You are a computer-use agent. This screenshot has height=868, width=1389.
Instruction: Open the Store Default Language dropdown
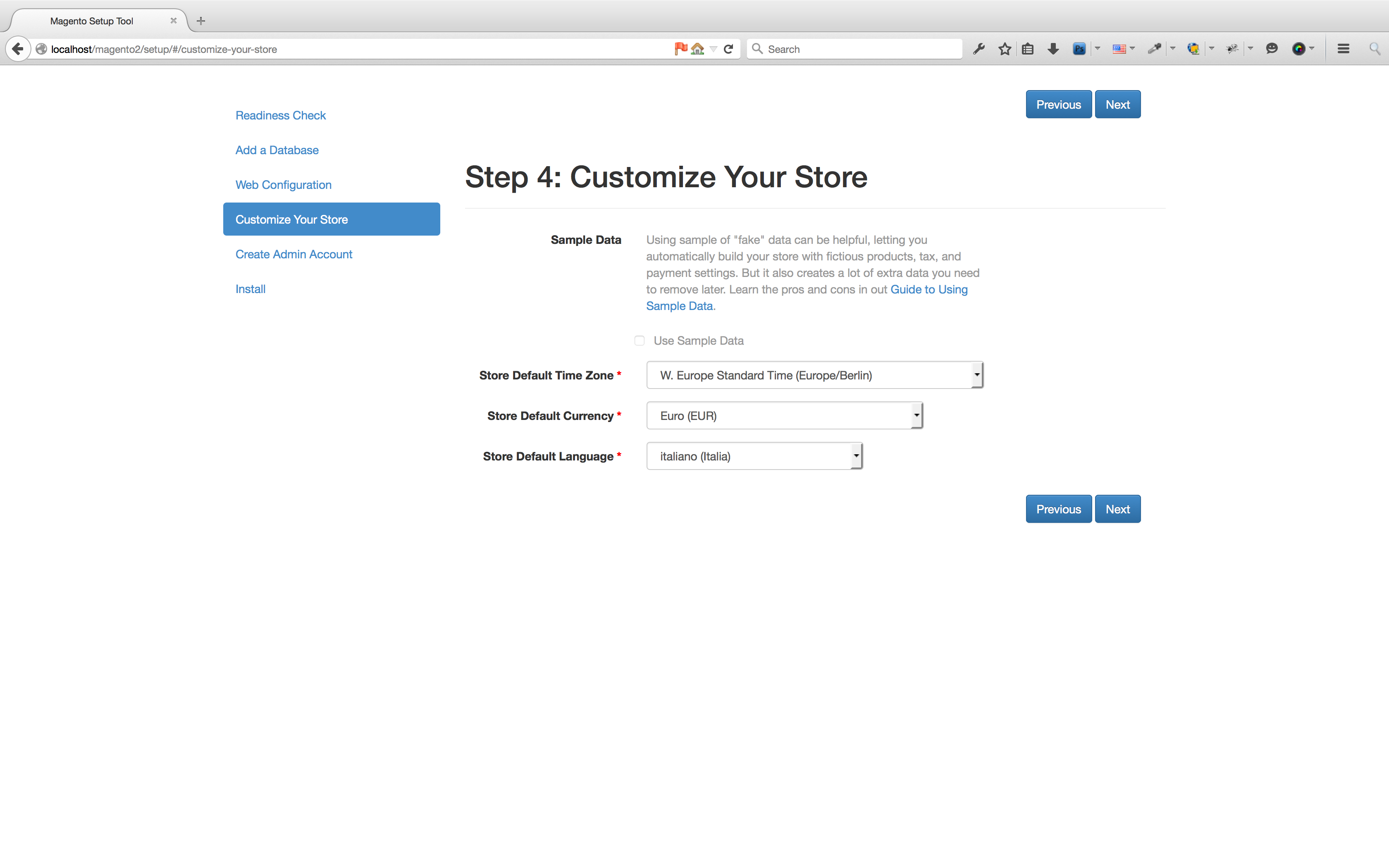coord(754,456)
